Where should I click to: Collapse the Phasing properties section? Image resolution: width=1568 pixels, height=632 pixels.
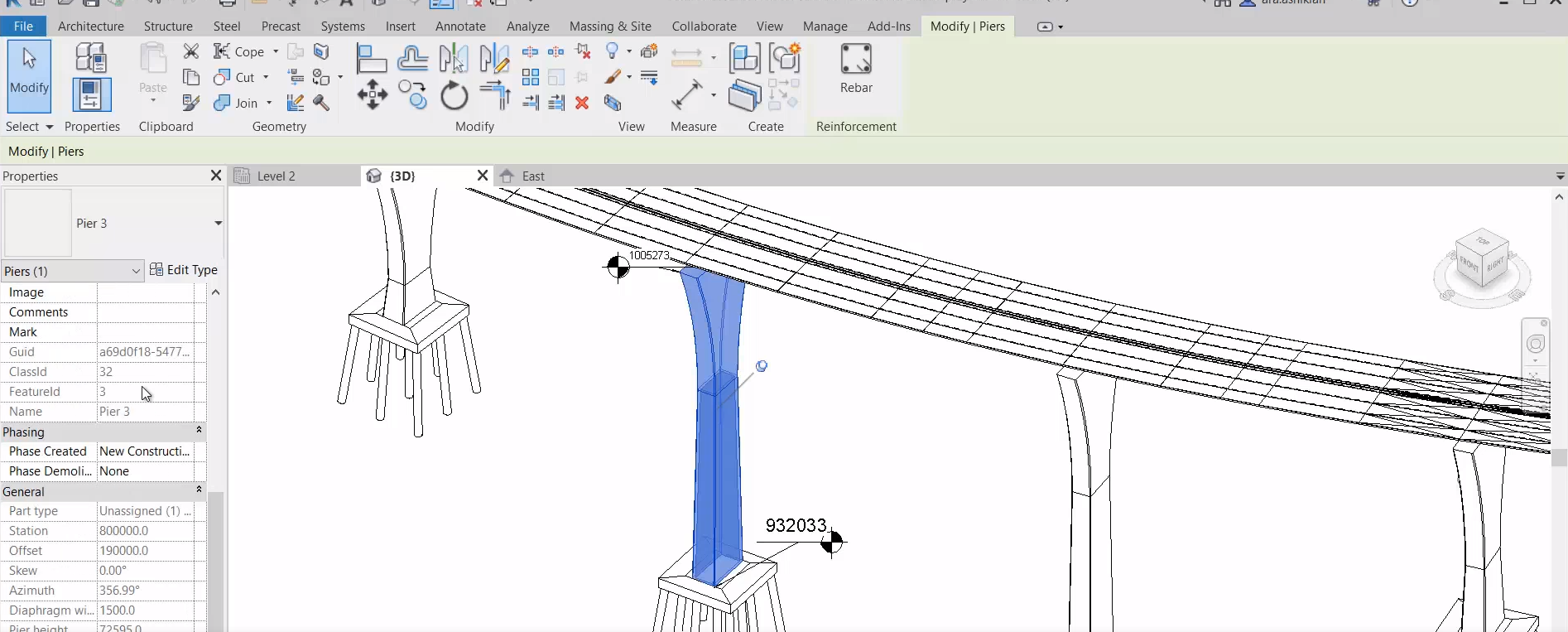[199, 431]
